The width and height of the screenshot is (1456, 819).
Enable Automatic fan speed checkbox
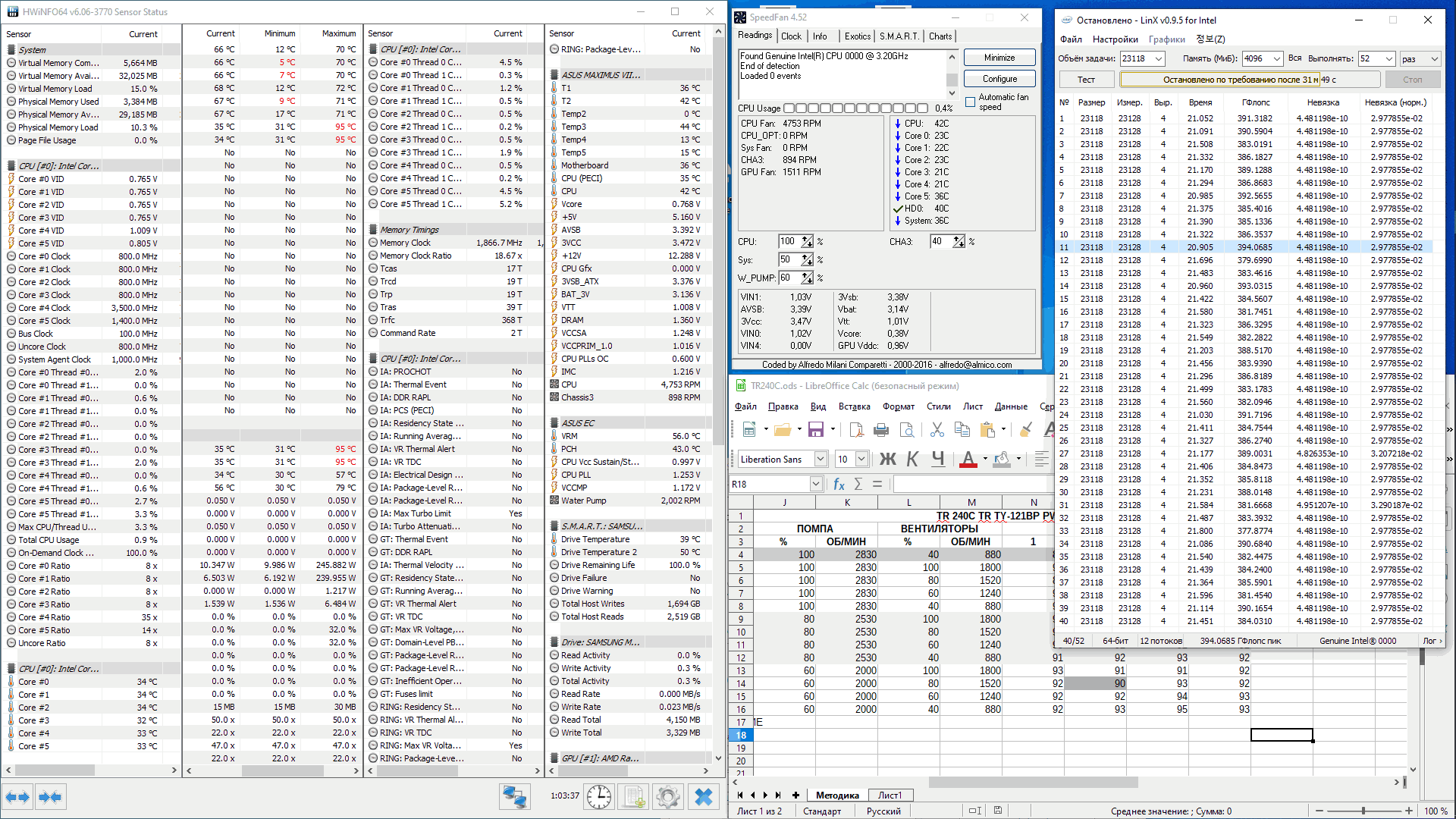pyautogui.click(x=970, y=102)
